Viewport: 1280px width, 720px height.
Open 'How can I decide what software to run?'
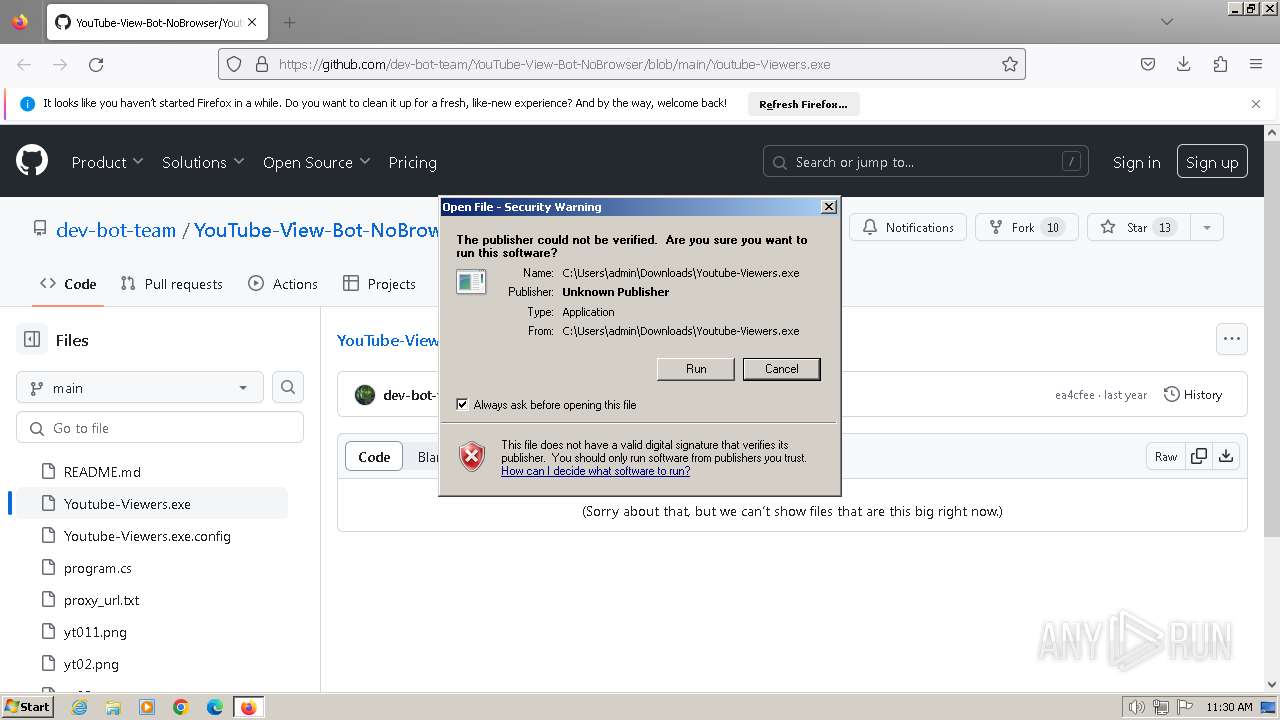(x=595, y=471)
